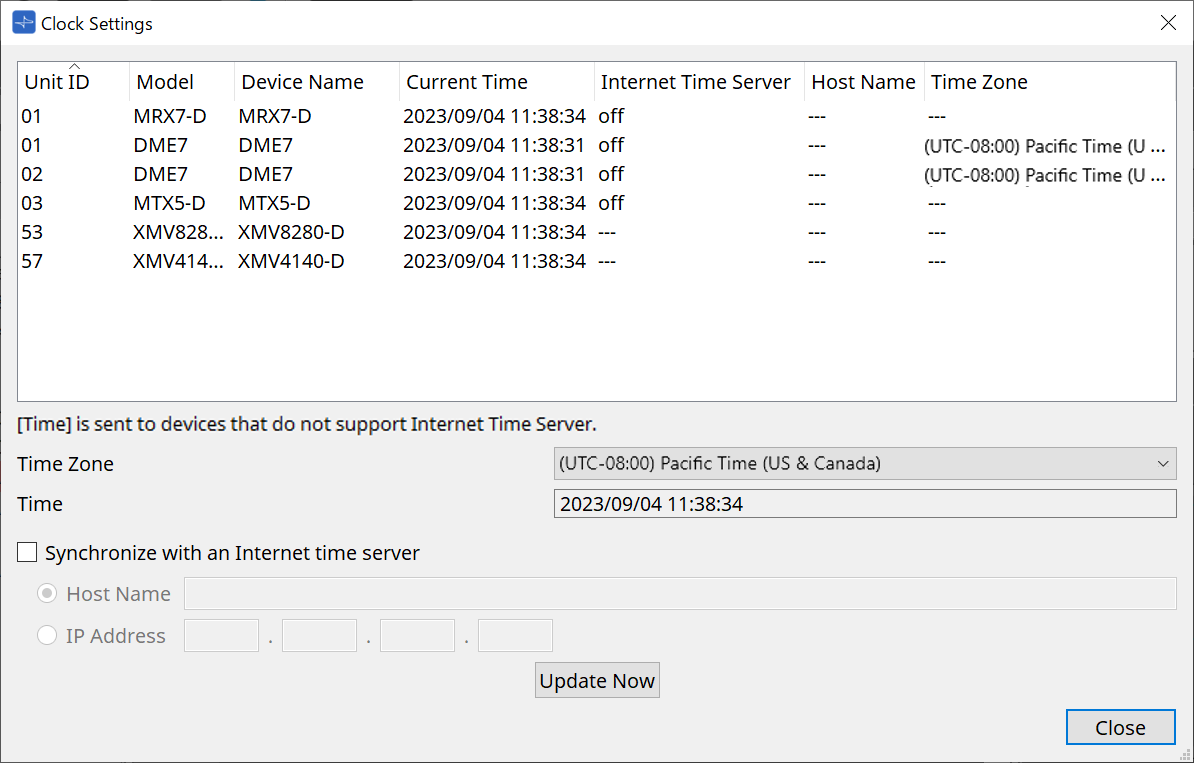Image resolution: width=1194 pixels, height=763 pixels.
Task: Click the Host Name text field
Action: point(679,594)
